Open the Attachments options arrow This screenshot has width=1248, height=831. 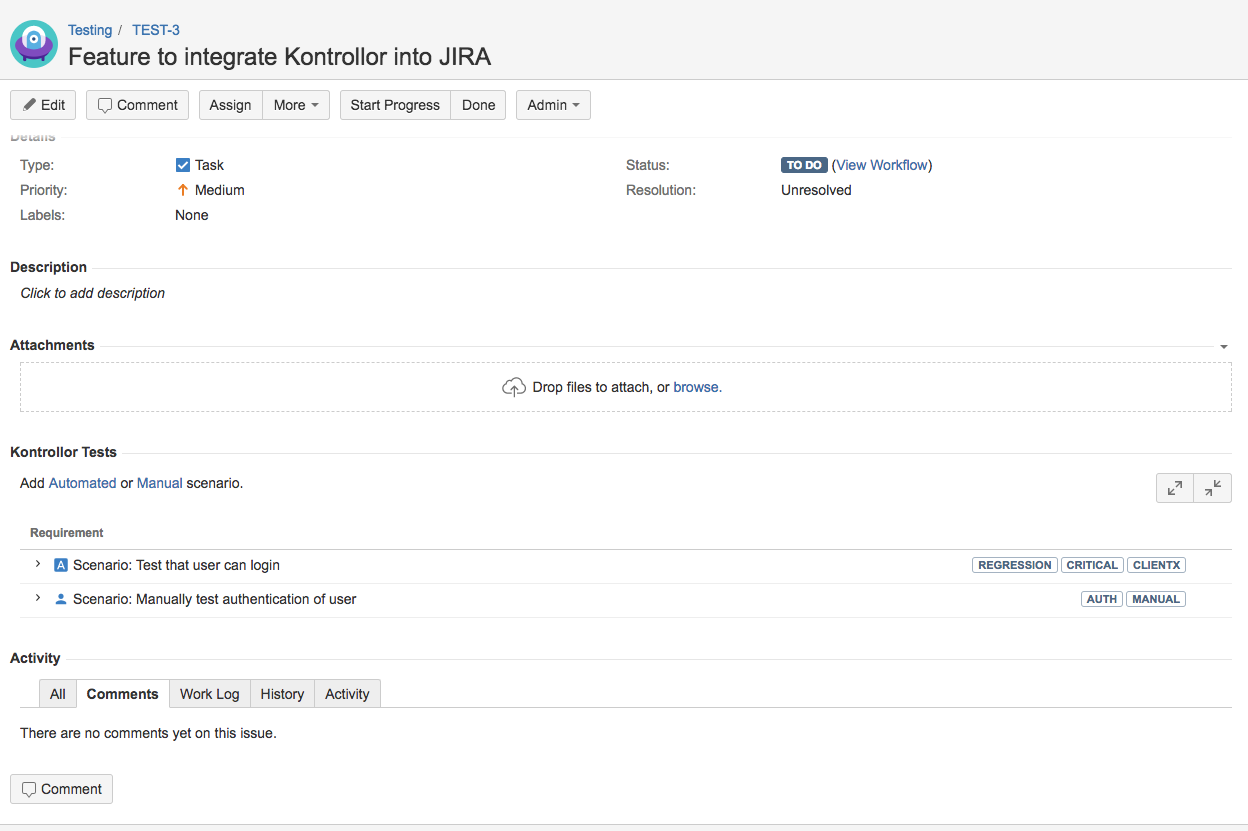pyautogui.click(x=1224, y=346)
